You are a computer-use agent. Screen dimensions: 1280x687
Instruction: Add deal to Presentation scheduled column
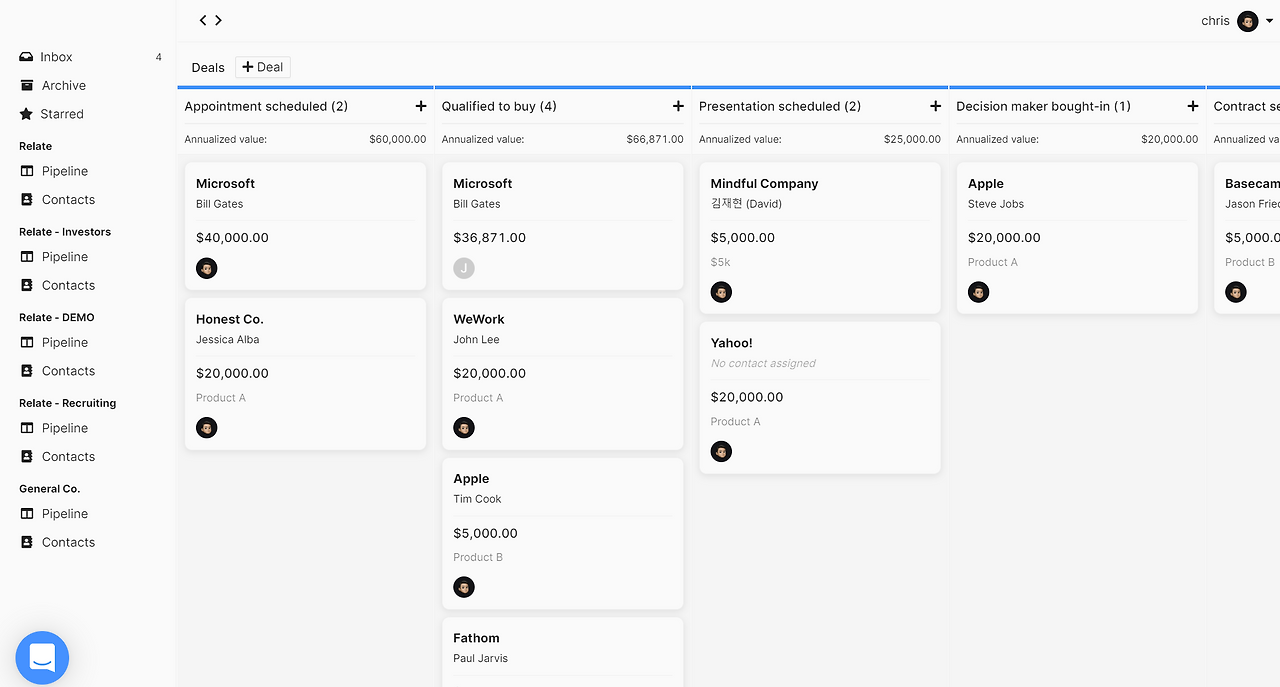(x=935, y=106)
